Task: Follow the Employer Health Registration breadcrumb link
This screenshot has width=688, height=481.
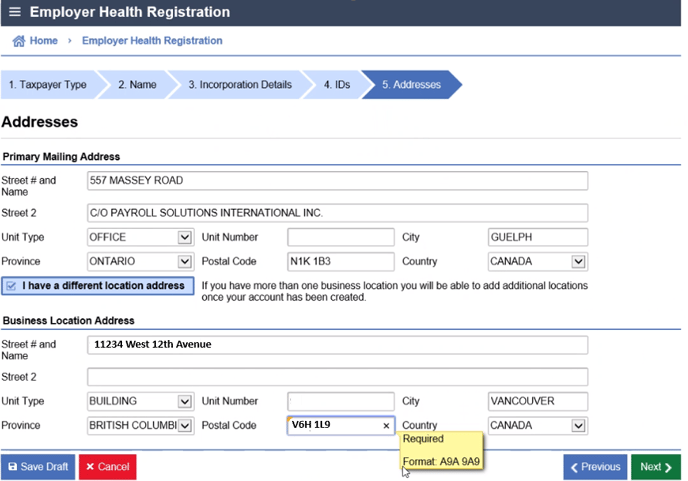Action: pyautogui.click(x=152, y=41)
